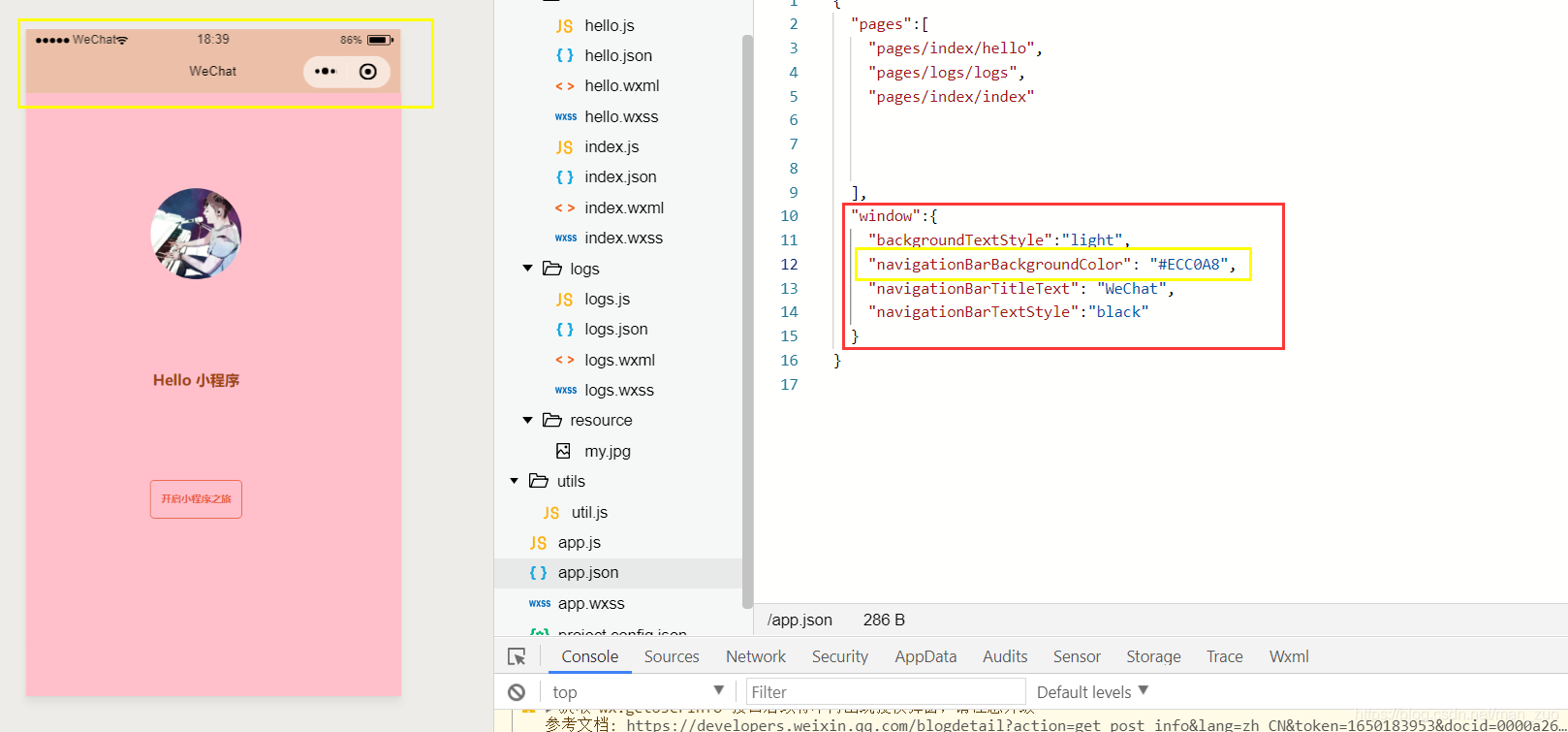Click the wxss icon beside hello.wxss
Image resolution: width=1568 pixels, height=732 pixels.
click(566, 116)
